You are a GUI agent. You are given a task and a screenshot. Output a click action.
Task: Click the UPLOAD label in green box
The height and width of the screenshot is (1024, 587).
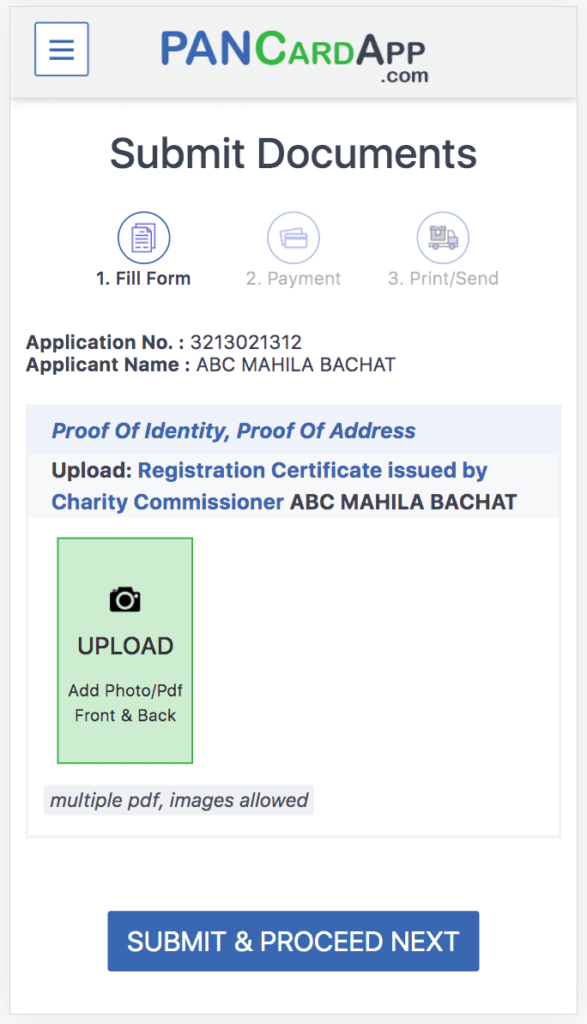(x=125, y=646)
